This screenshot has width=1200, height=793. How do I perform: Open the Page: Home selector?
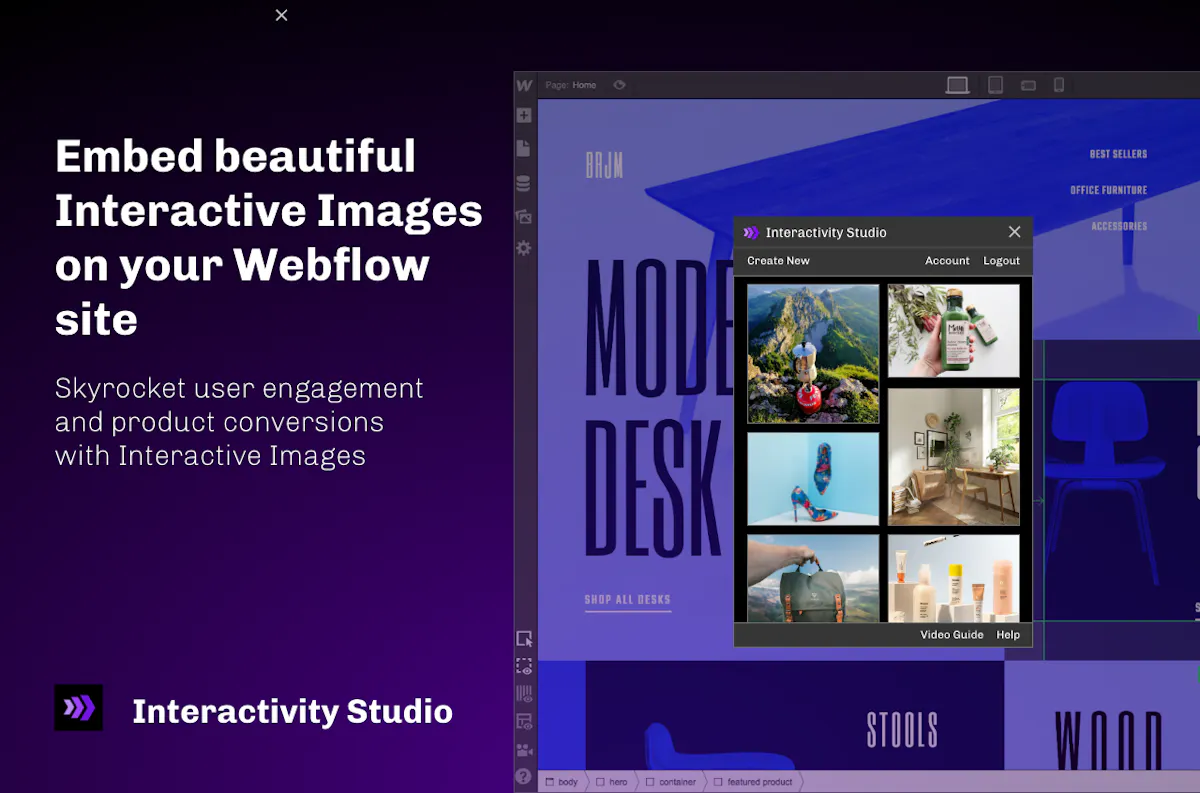(571, 85)
